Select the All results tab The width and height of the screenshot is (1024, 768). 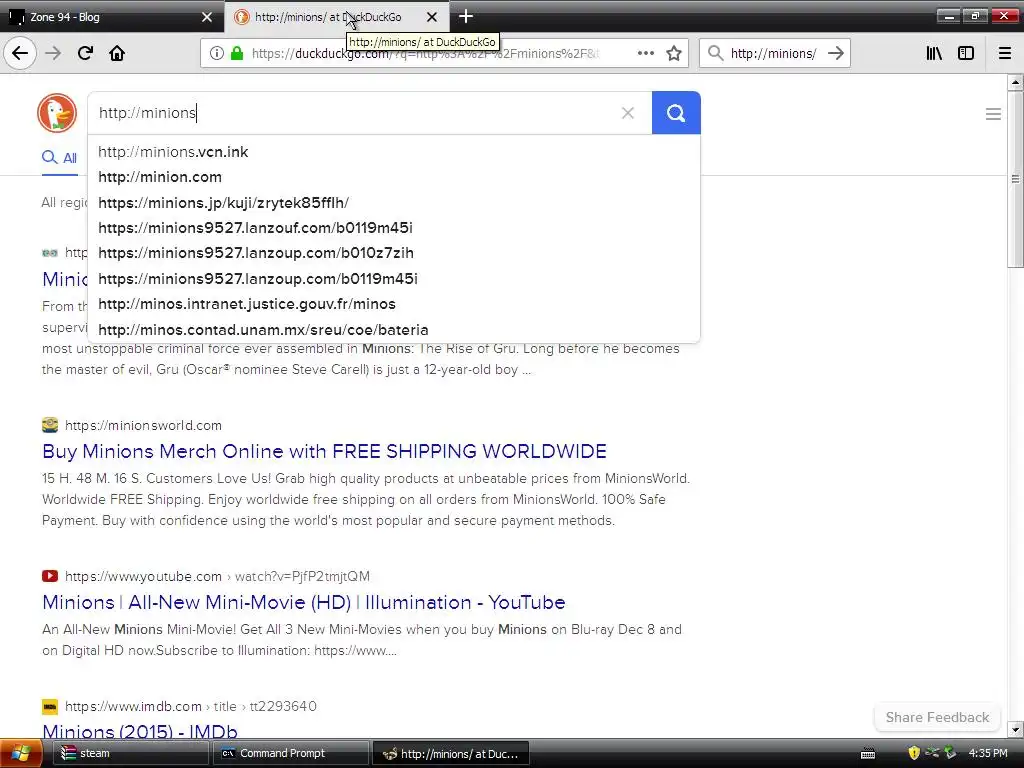click(x=59, y=158)
